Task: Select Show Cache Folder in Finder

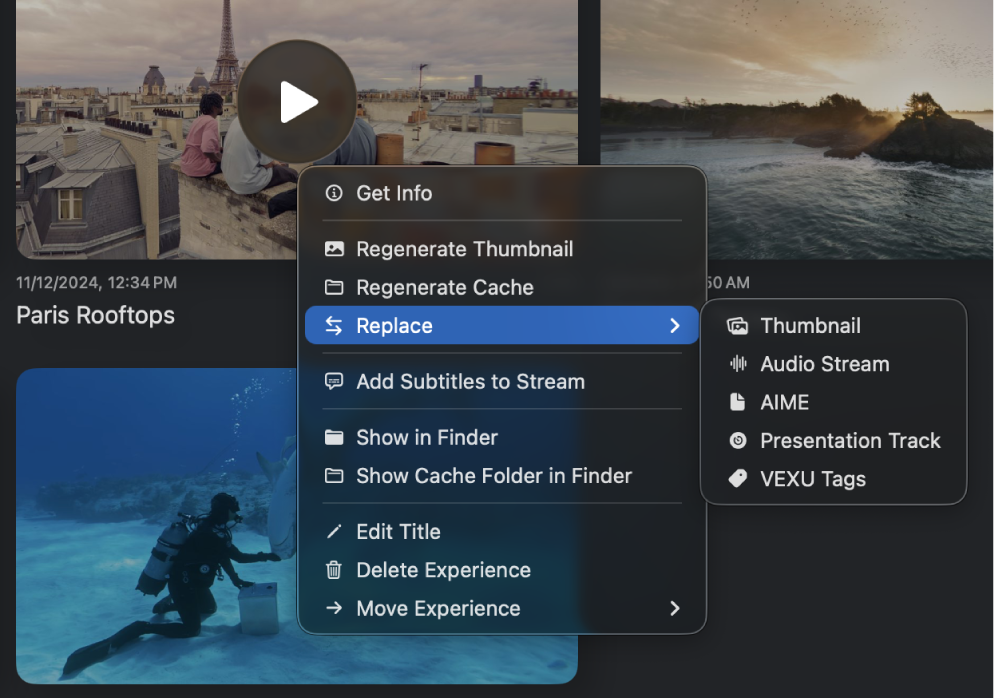Action: tap(493, 476)
